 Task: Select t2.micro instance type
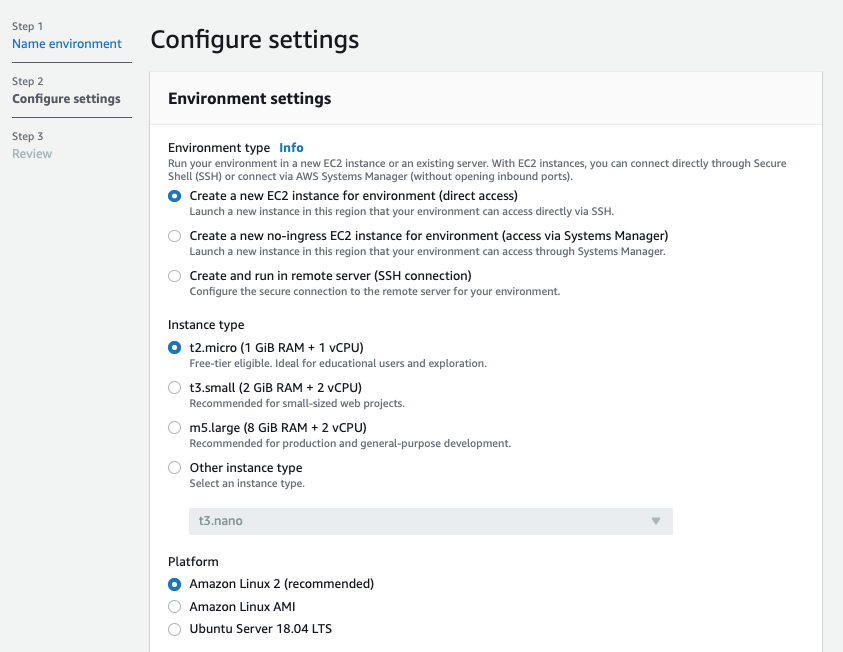[175, 348]
